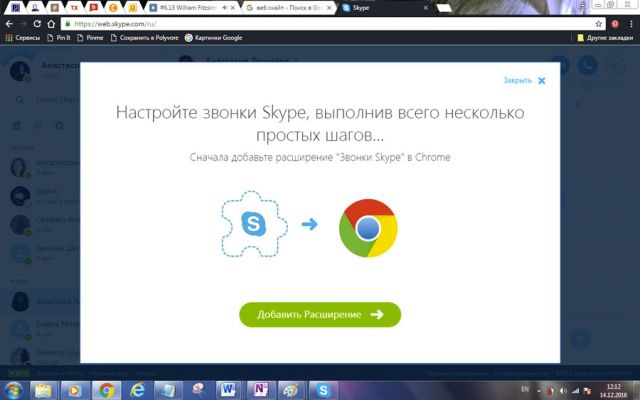Close the веб скайп search tab
Viewport: 640px width, 400px height.
[x=329, y=8]
